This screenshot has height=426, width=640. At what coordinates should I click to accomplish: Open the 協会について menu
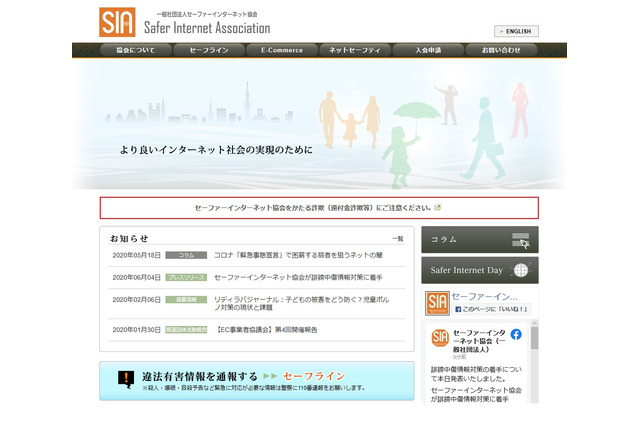[136, 50]
